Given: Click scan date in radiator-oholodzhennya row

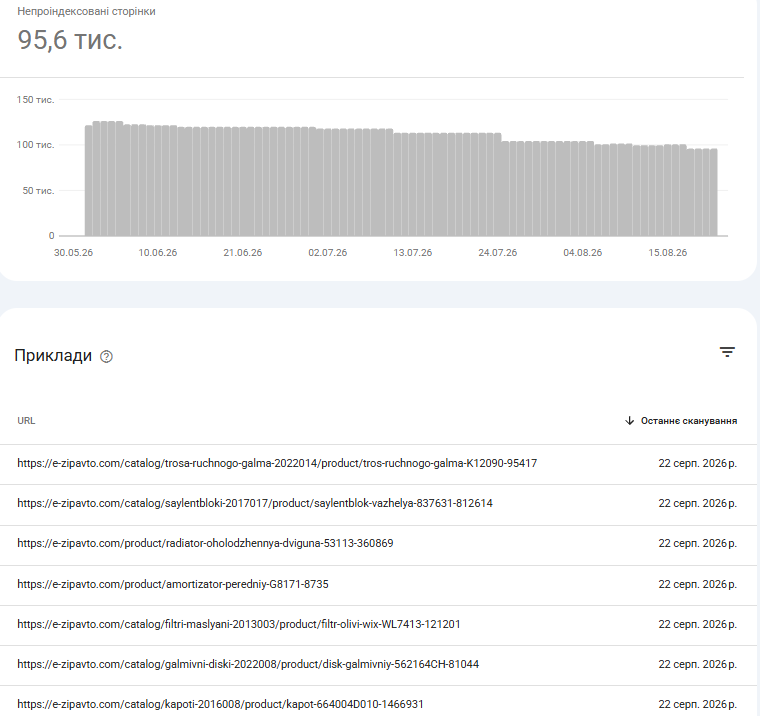Looking at the screenshot, I should tap(697, 543).
